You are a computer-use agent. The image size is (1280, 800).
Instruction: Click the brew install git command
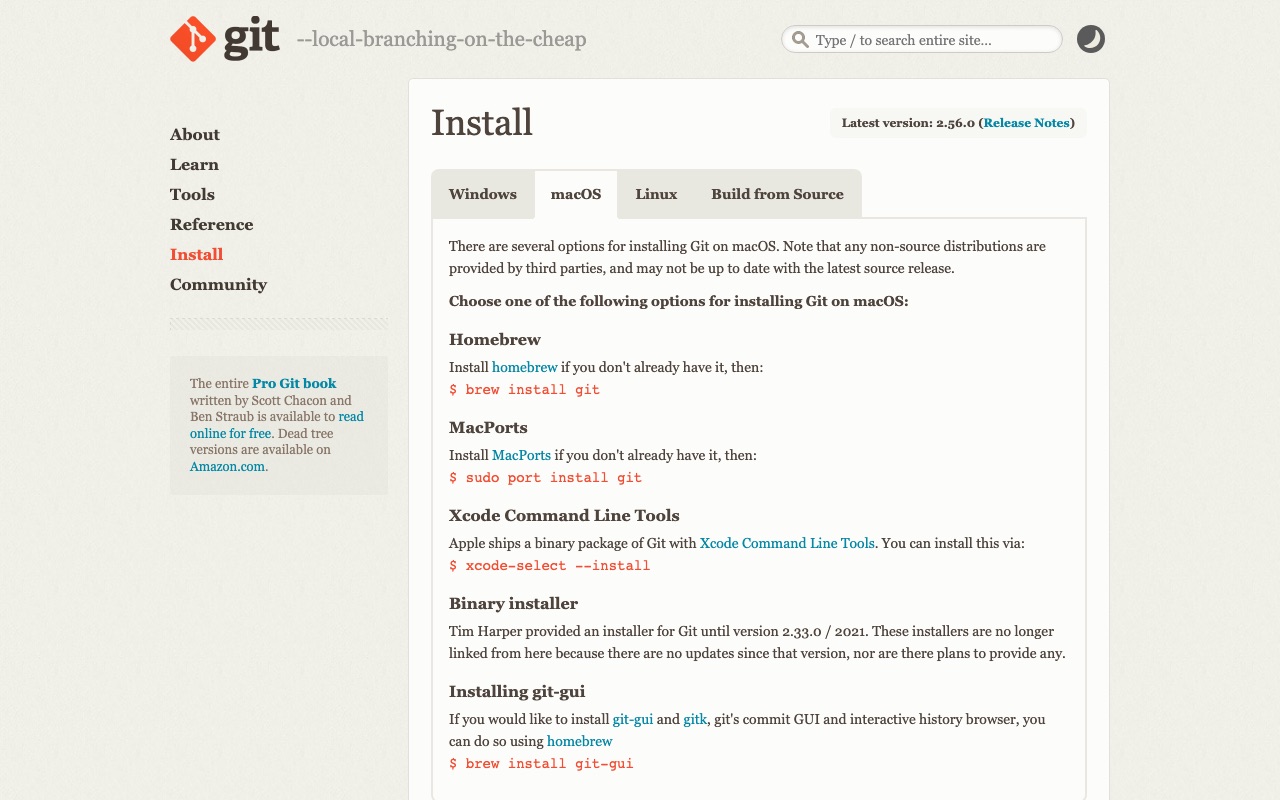pos(525,390)
